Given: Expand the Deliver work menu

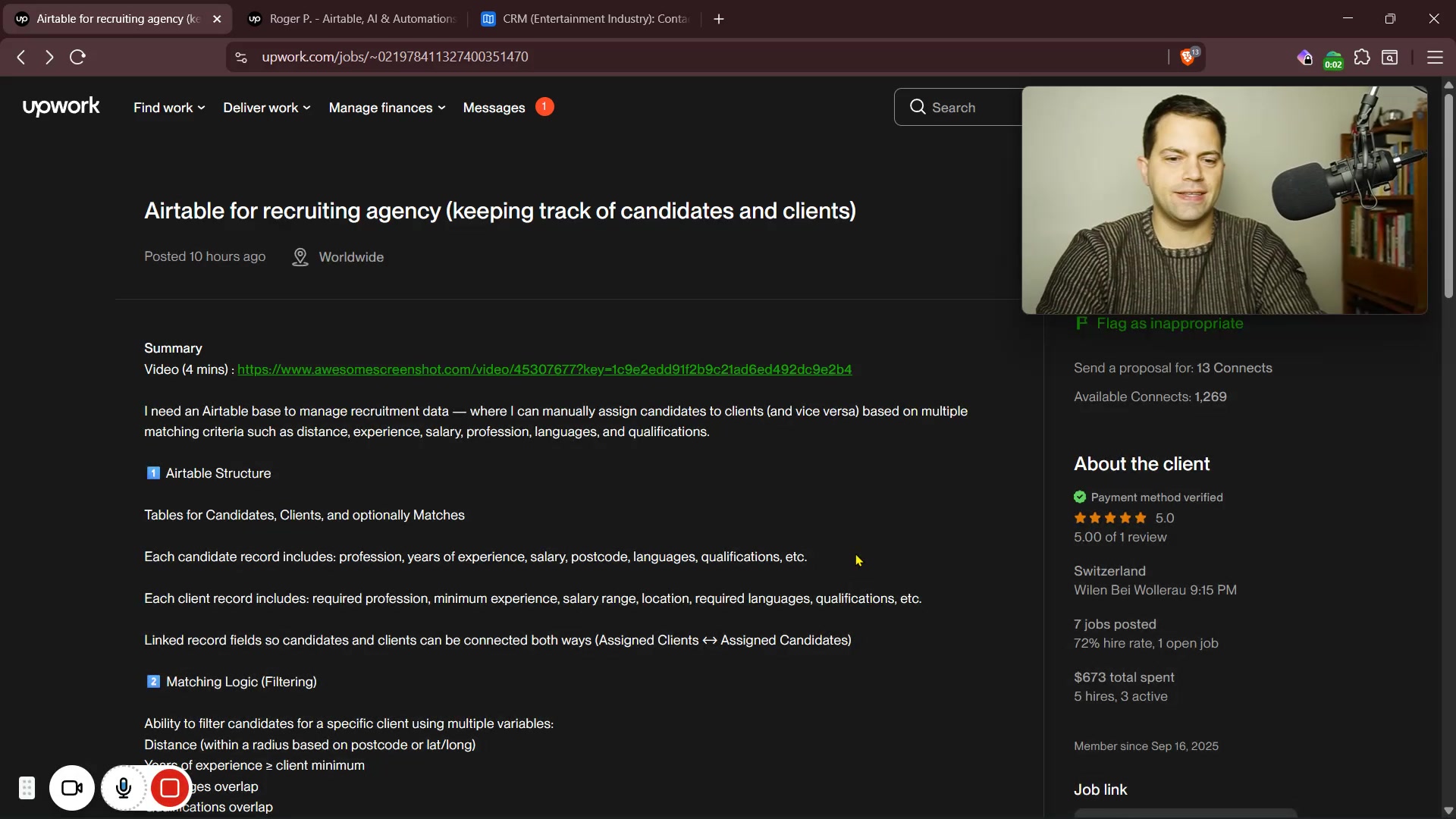Looking at the screenshot, I should pos(266,108).
